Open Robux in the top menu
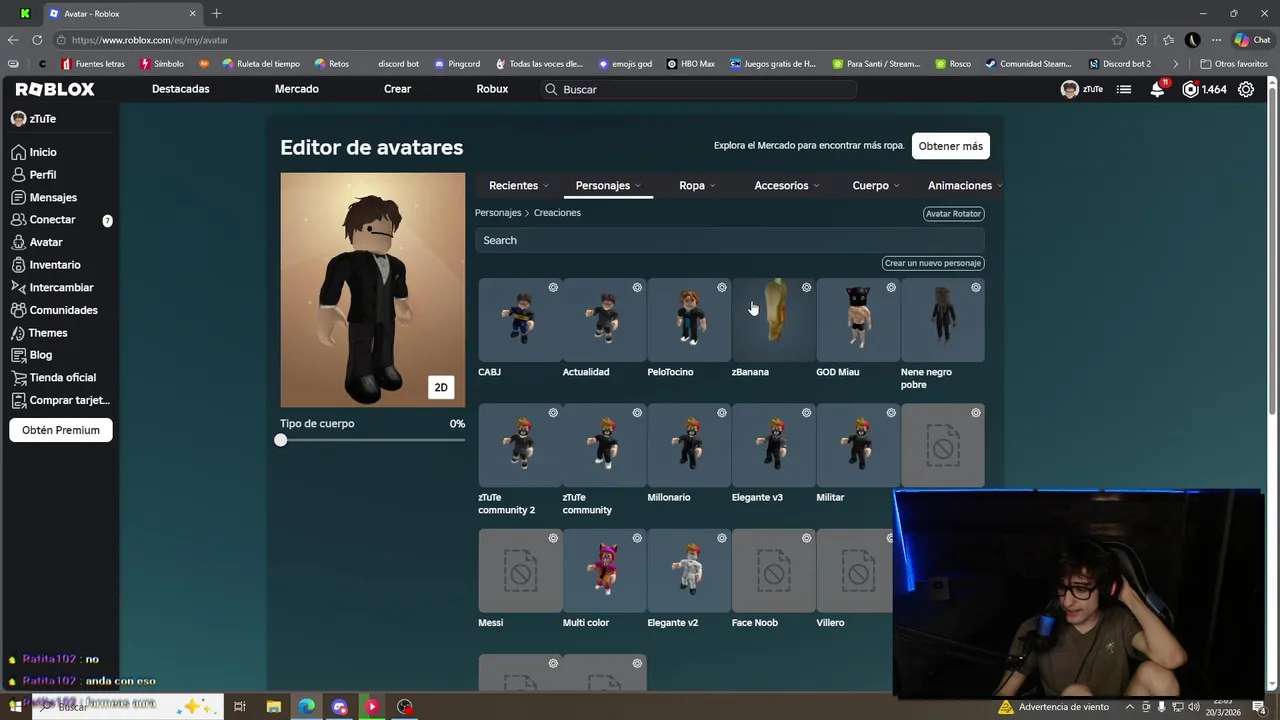The image size is (1280, 720). point(492,89)
